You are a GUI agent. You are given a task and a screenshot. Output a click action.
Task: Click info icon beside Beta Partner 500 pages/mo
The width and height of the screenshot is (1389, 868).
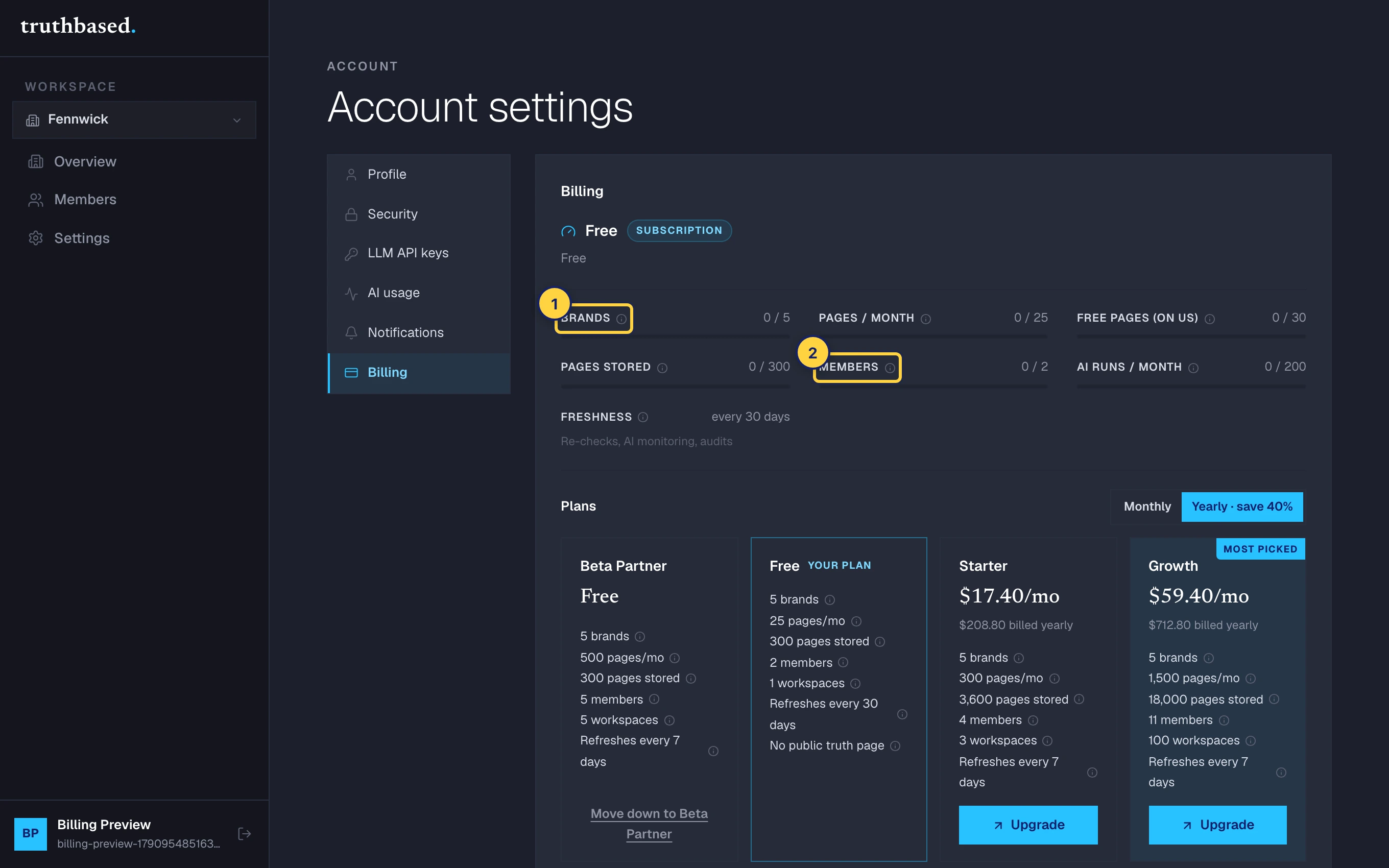675,658
